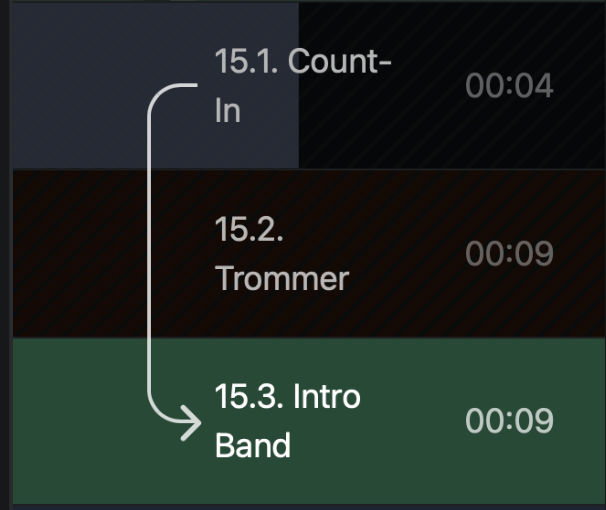Viewport: 606px width, 510px height.
Task: Click the arrowhead pointing at Intro Band
Action: pyautogui.click(x=191, y=423)
